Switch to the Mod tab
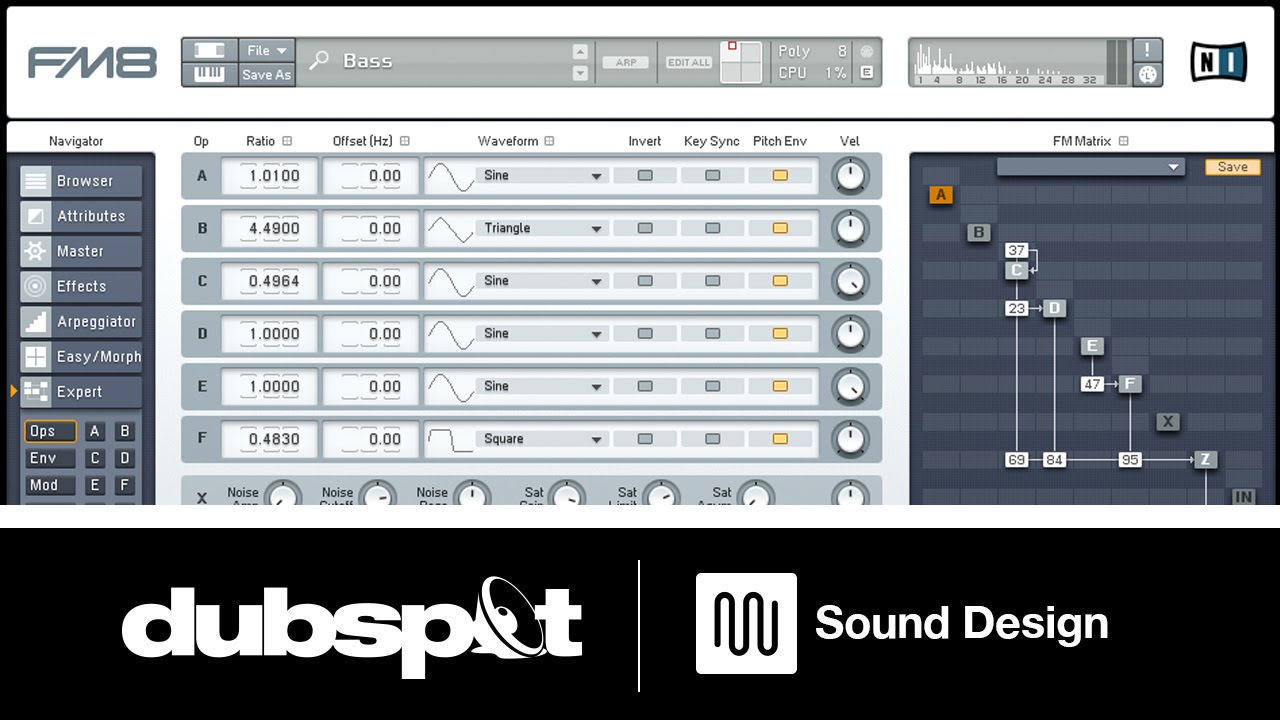 coord(50,485)
